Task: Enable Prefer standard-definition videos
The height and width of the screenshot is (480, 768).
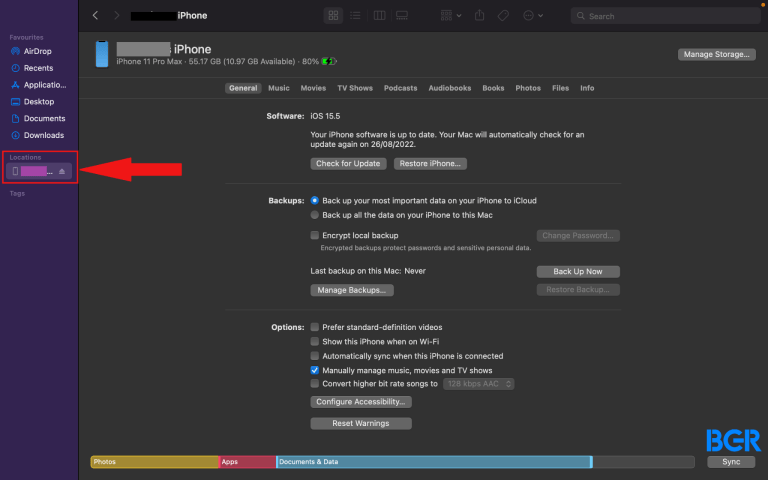Action: click(x=314, y=327)
